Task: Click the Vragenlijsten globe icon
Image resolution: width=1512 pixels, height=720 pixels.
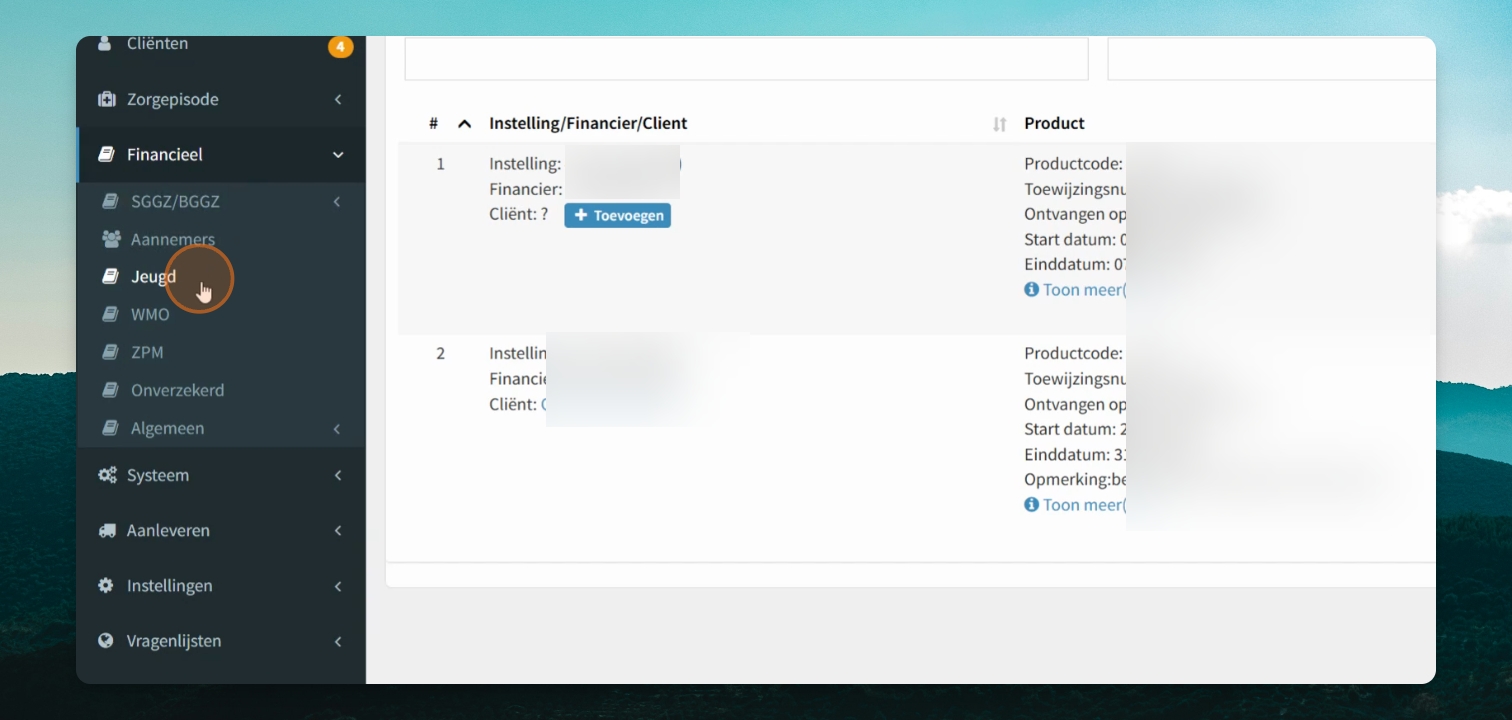Action: point(106,640)
